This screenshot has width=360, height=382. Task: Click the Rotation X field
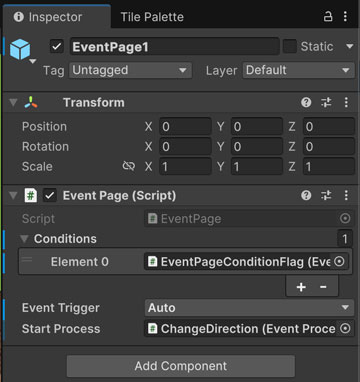[185, 147]
